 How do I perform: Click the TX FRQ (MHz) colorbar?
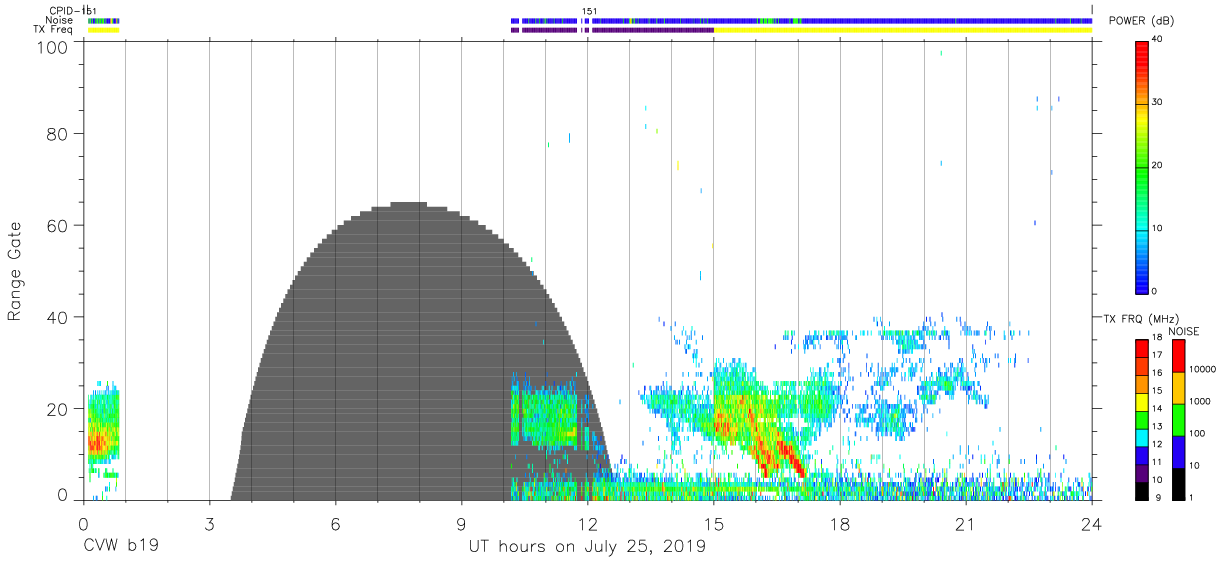[x=1142, y=419]
